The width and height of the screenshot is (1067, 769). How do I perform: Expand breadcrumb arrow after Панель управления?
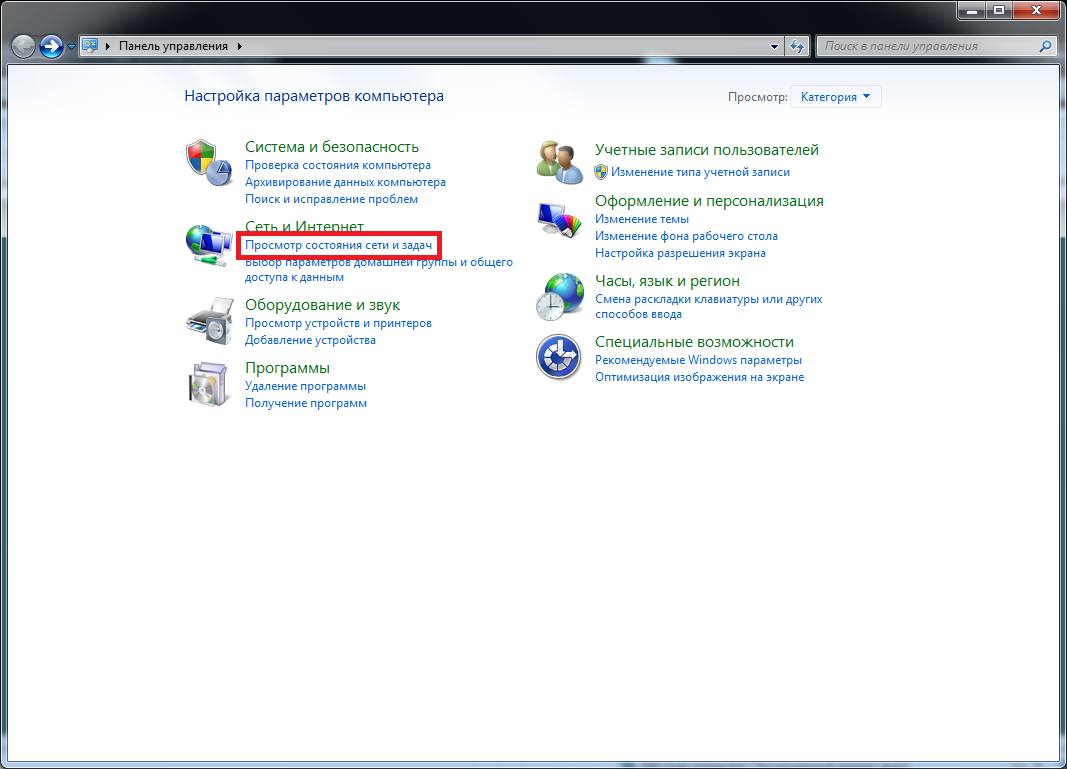pos(240,46)
